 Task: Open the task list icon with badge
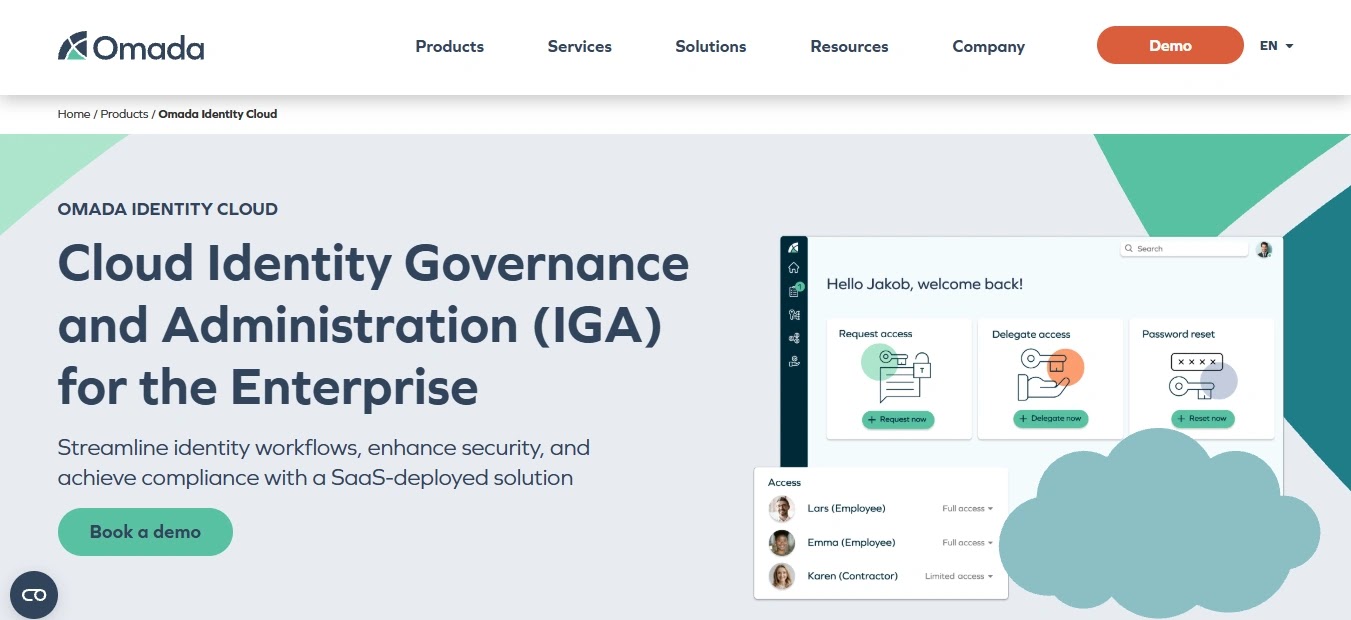tap(794, 291)
